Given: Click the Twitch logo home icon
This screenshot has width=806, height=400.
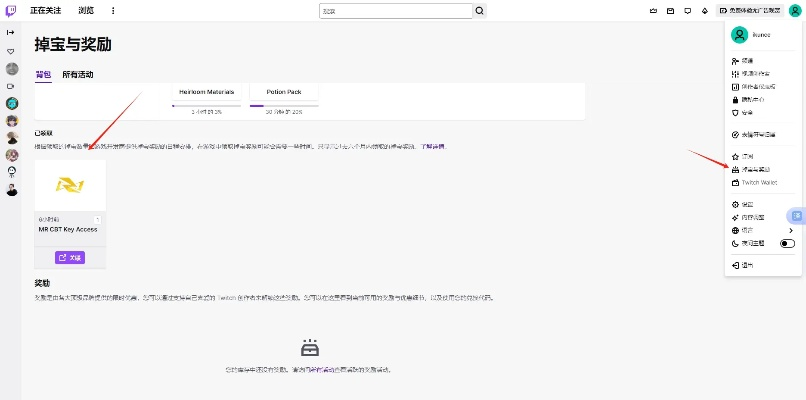Looking at the screenshot, I should [11, 10].
